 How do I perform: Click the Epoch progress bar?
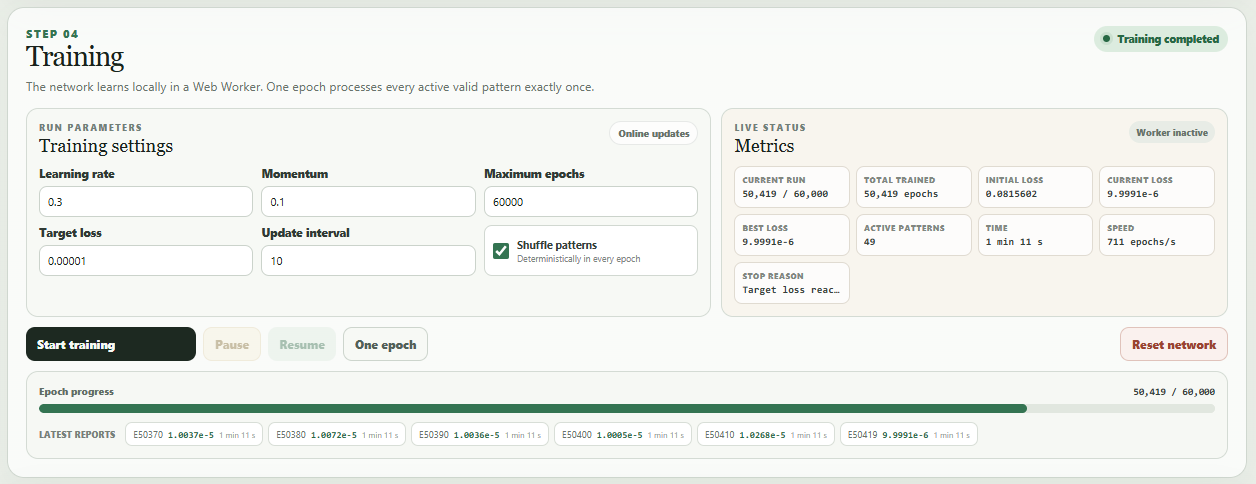click(x=627, y=408)
